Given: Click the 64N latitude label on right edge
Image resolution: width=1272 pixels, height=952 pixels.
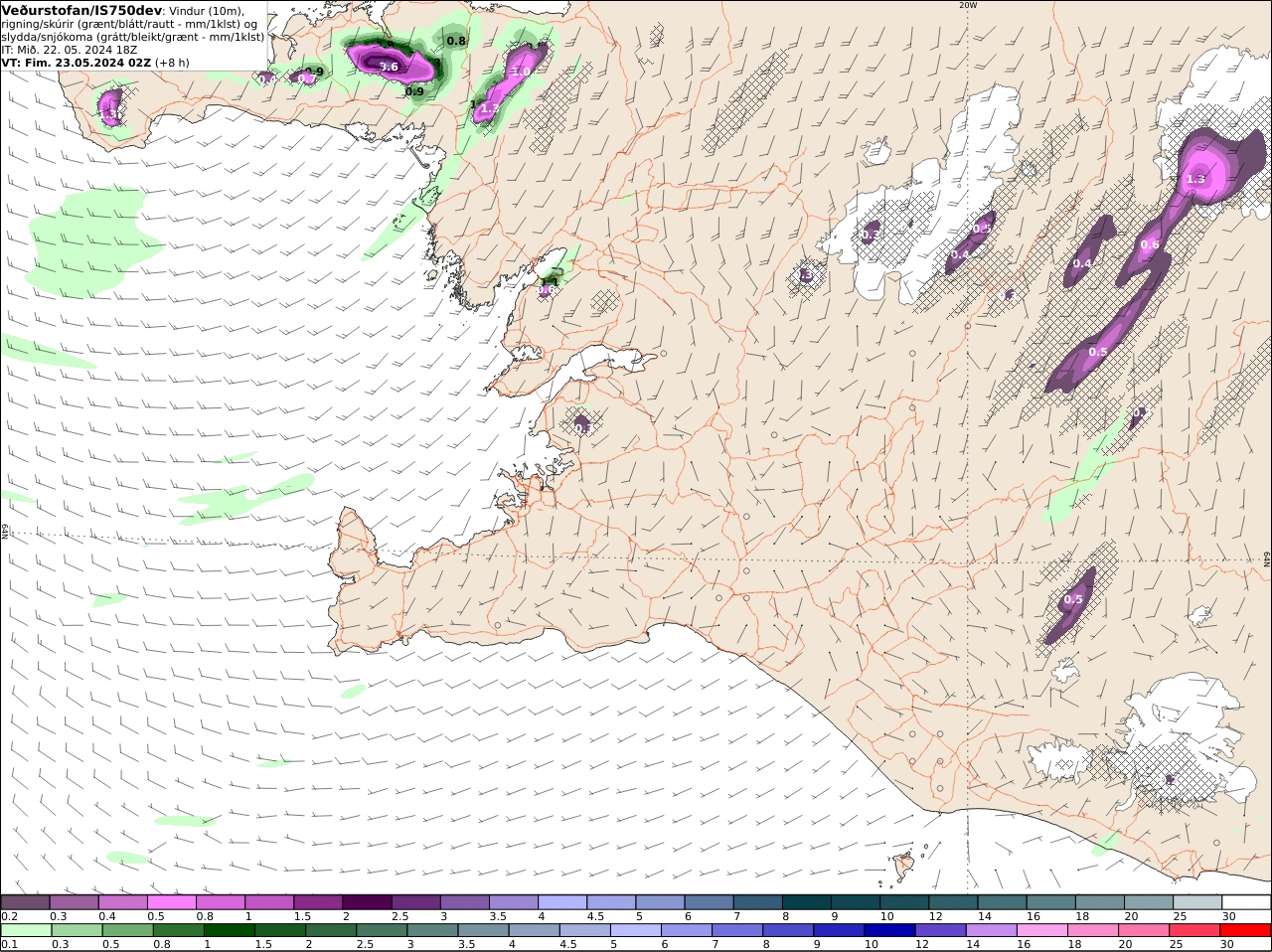Looking at the screenshot, I should (1267, 559).
